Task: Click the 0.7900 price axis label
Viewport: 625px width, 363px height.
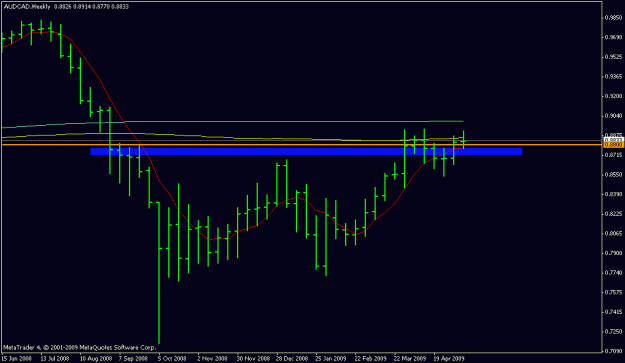Action: [613, 253]
